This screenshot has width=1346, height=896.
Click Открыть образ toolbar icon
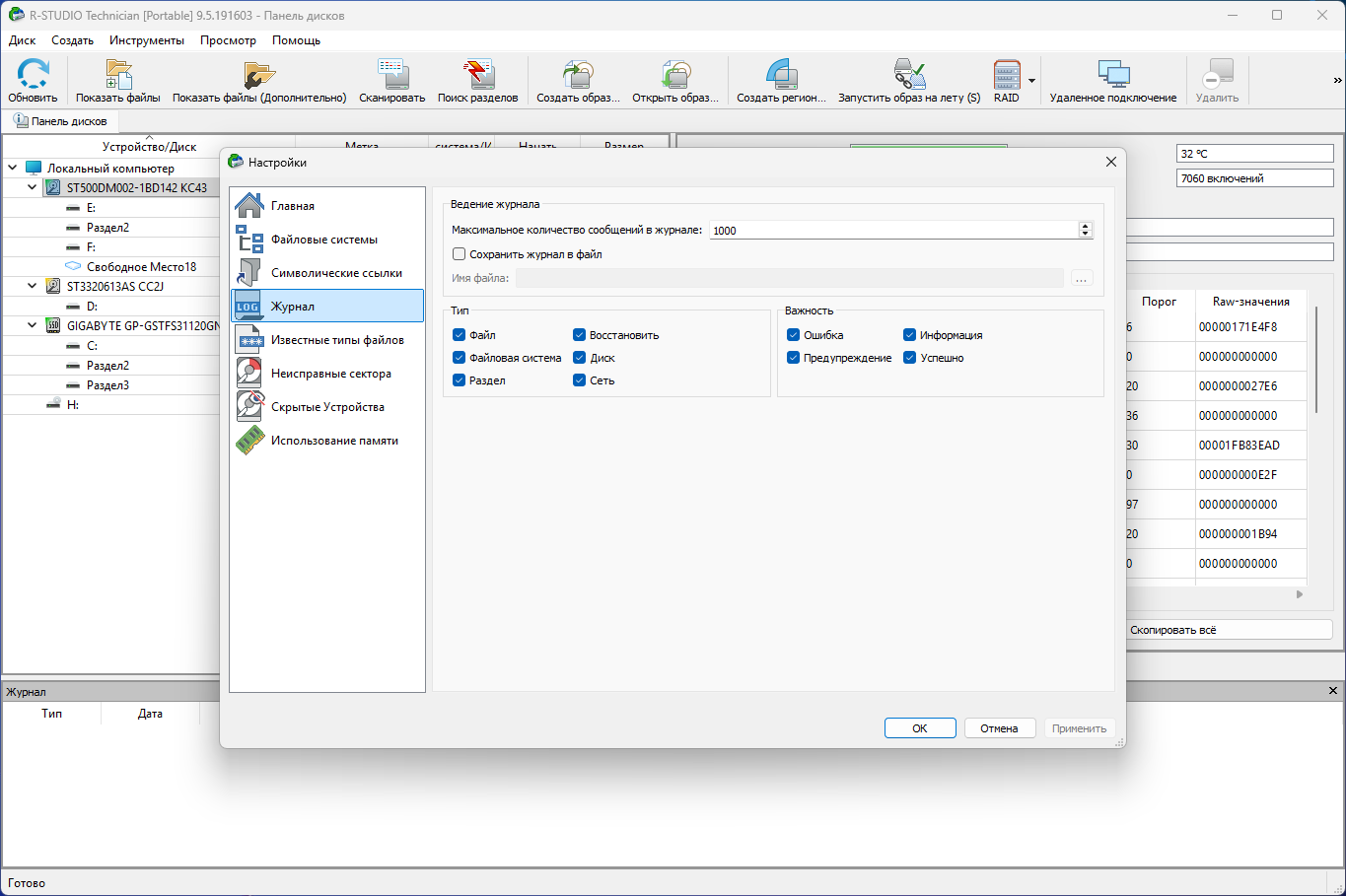click(675, 81)
